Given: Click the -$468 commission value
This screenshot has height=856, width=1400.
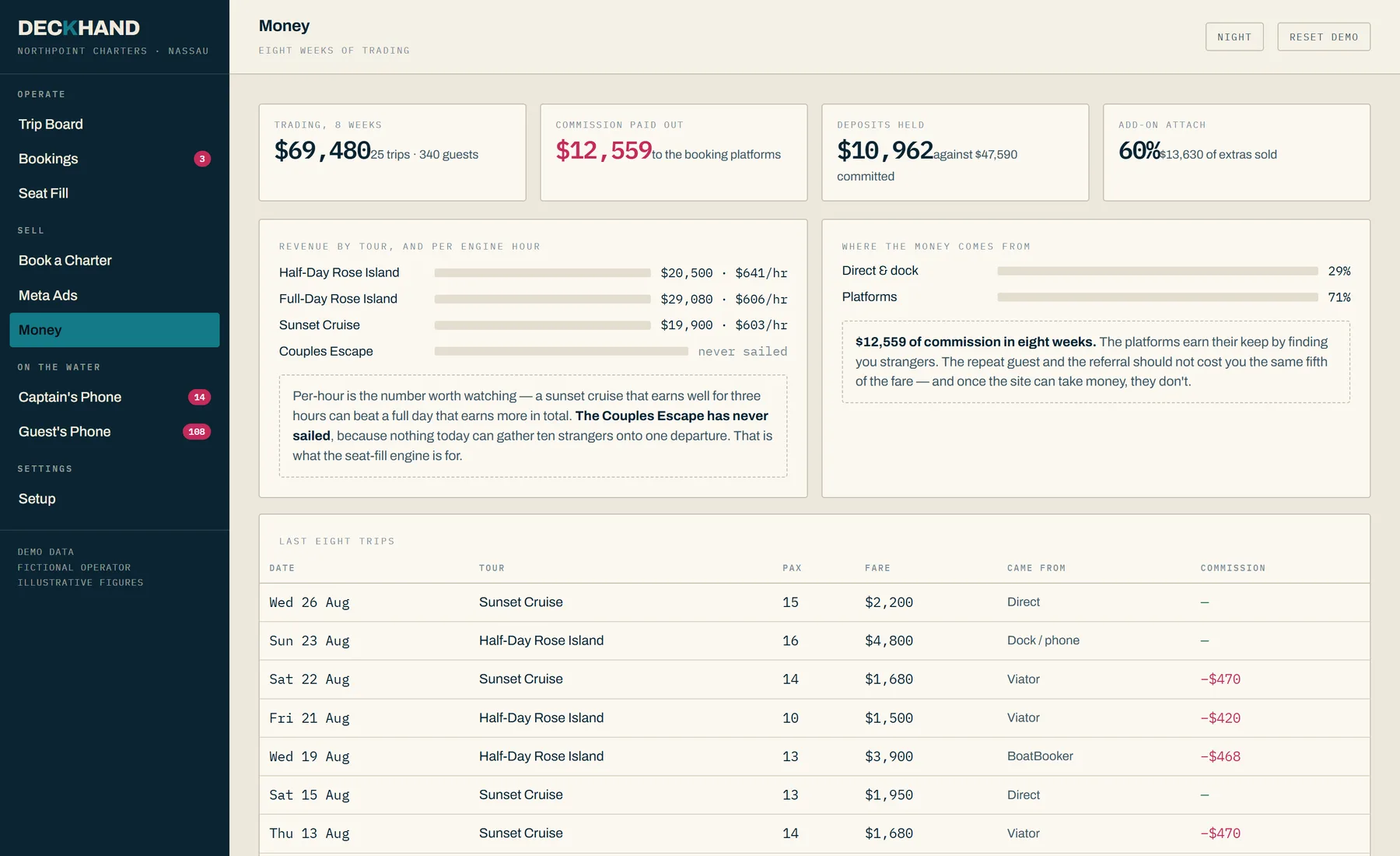Looking at the screenshot, I should point(1220,756).
